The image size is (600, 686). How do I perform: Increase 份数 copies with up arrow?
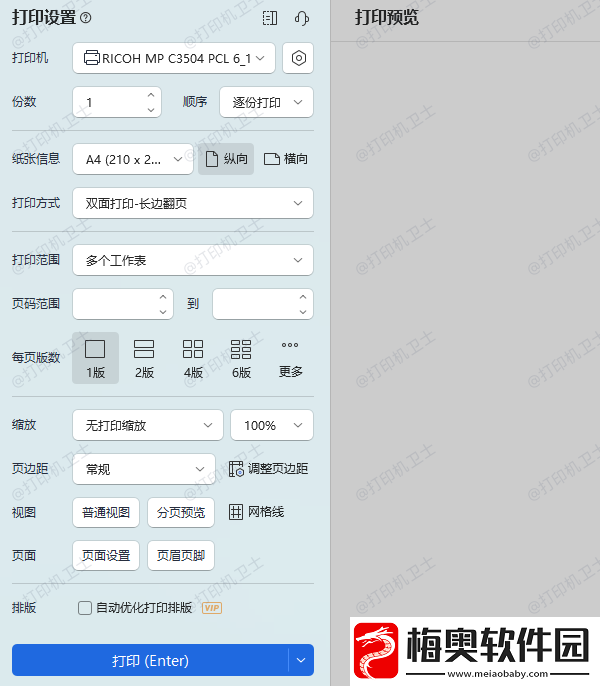tap(151, 94)
